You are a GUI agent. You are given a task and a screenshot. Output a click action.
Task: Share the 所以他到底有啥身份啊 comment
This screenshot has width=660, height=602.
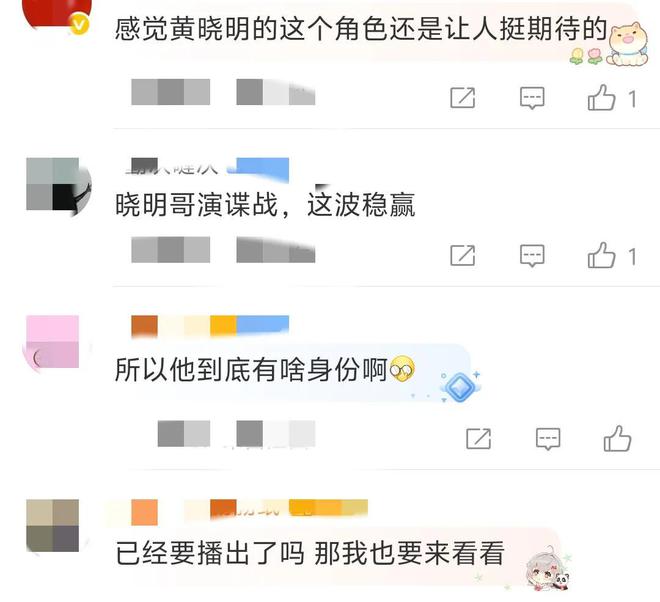tap(479, 439)
